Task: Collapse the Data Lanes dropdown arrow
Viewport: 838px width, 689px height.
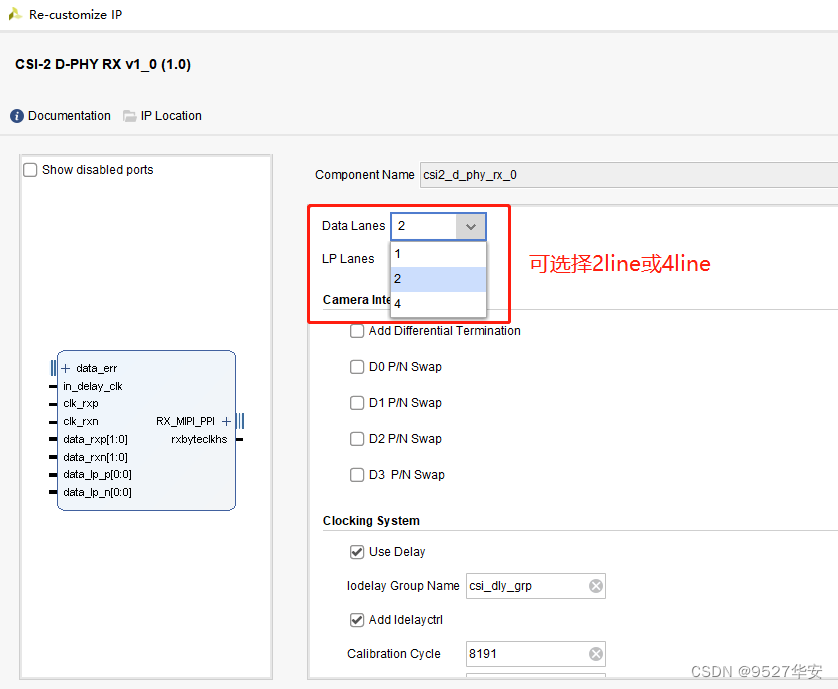Action: coord(471,227)
